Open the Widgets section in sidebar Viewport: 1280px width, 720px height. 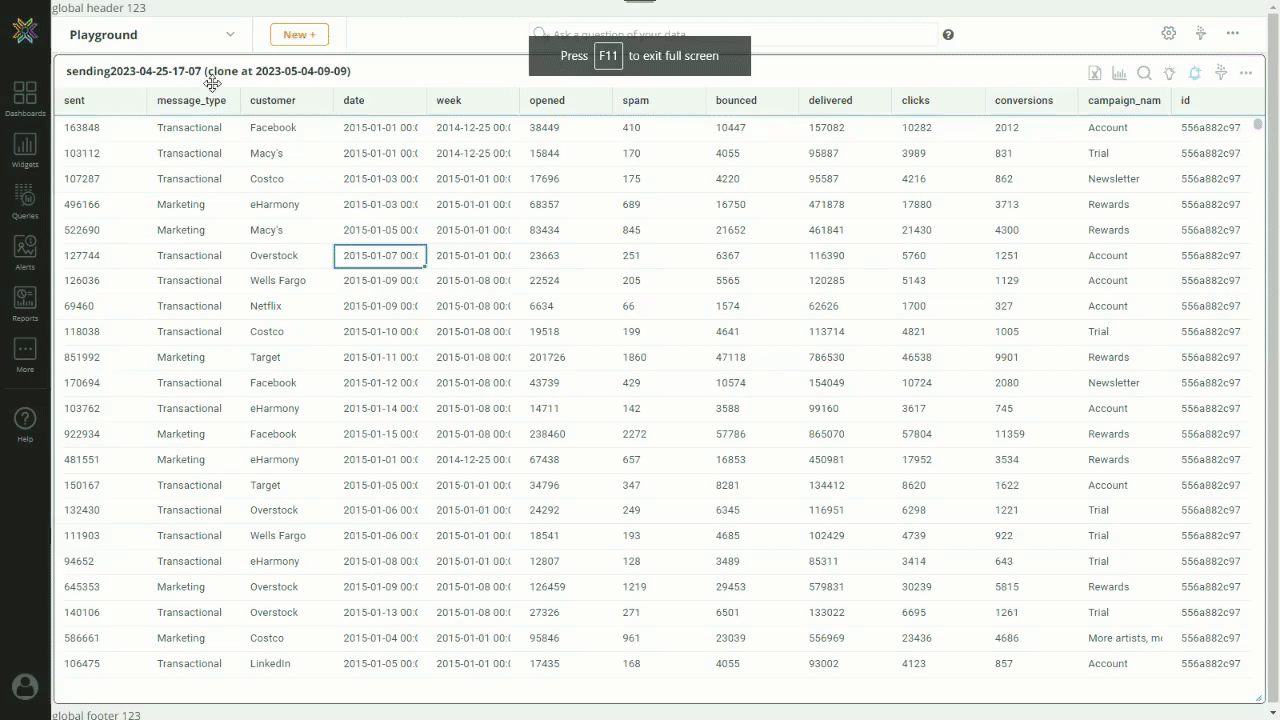[25, 149]
